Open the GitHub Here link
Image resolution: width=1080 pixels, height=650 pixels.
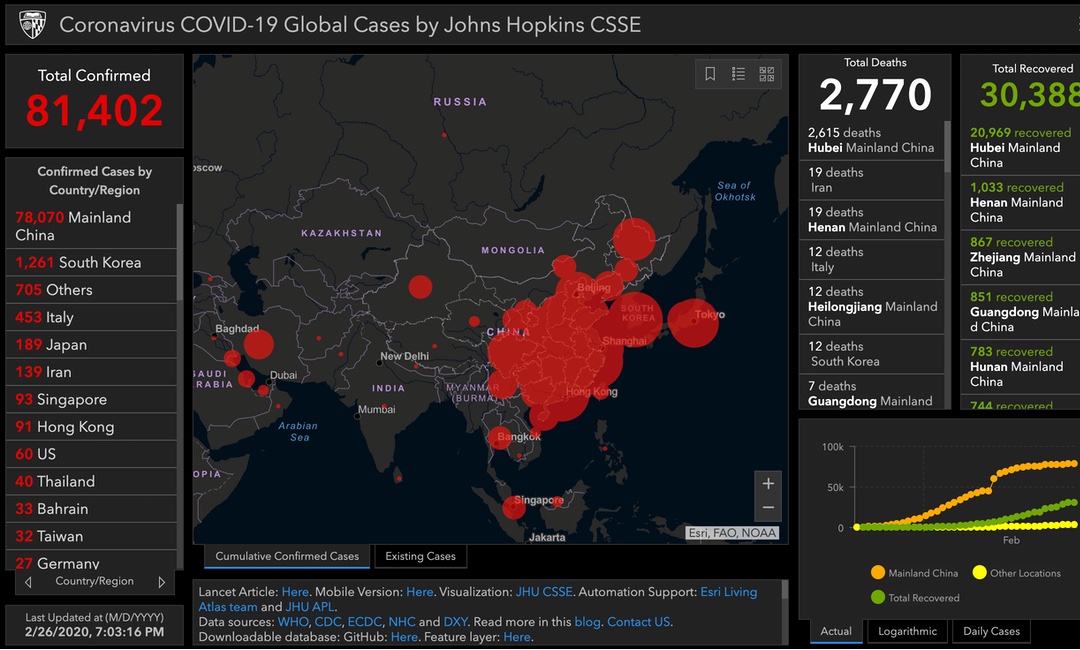pos(404,637)
